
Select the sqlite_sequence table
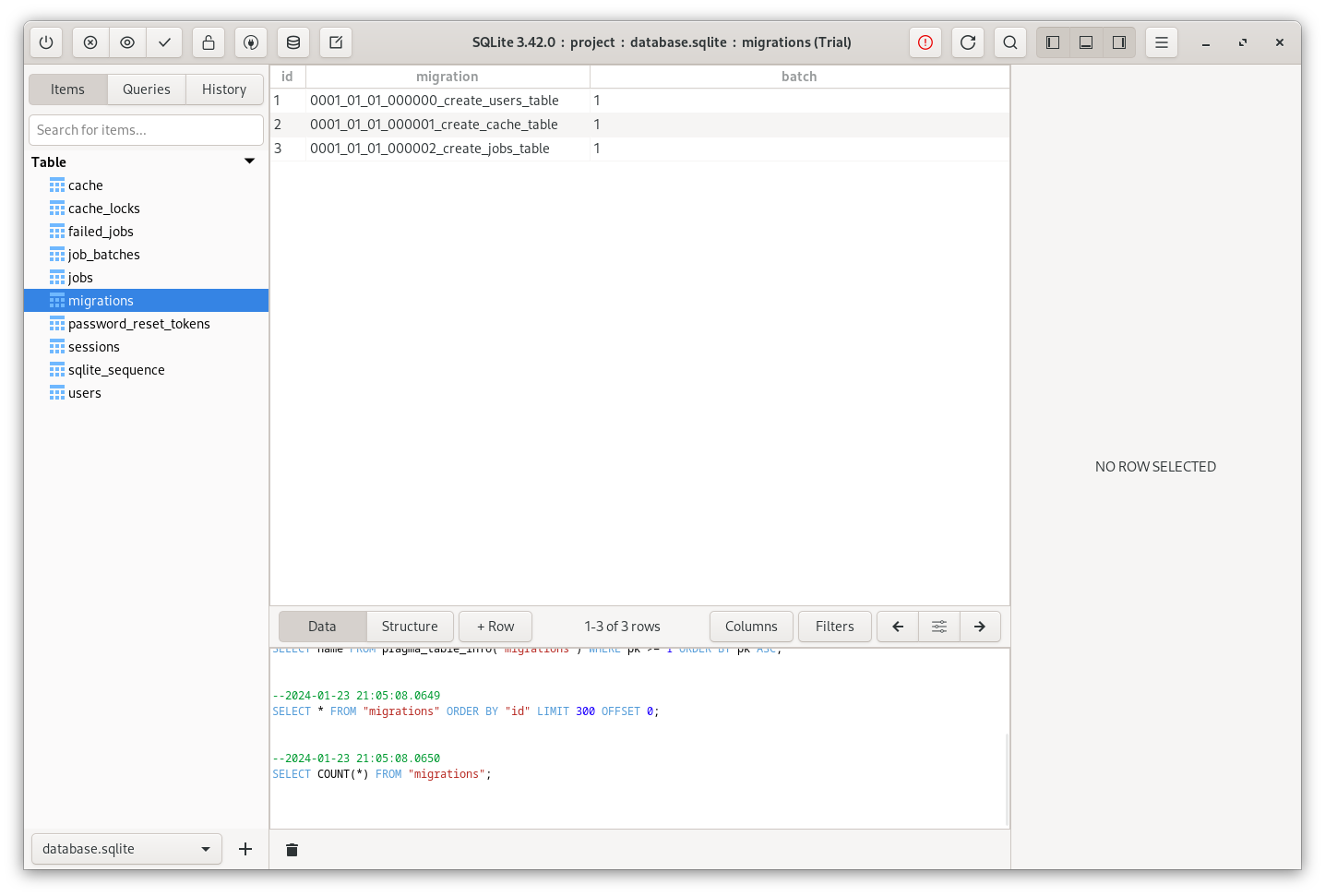pos(146,370)
